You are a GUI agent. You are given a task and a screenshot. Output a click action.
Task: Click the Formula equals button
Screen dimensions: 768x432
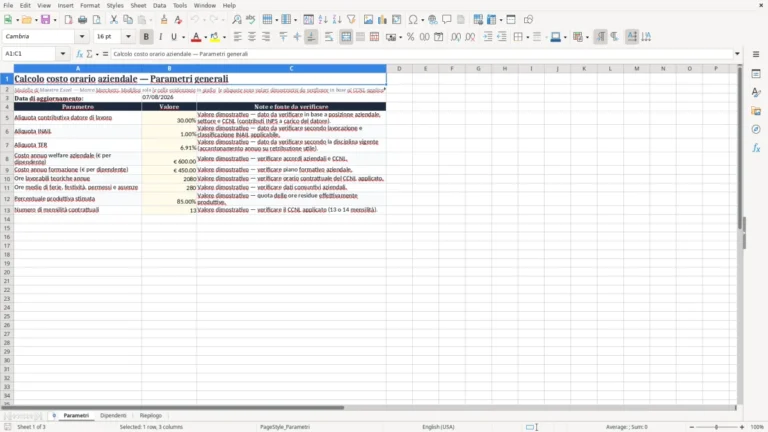(105, 54)
